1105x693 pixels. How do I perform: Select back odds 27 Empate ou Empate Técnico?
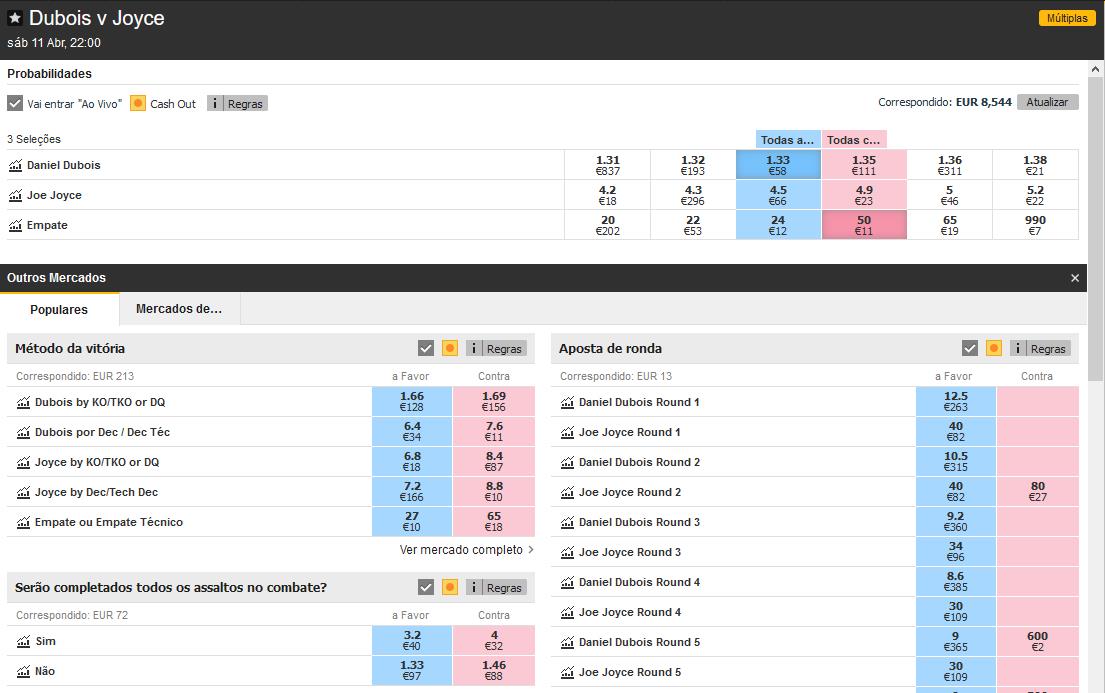[412, 522]
